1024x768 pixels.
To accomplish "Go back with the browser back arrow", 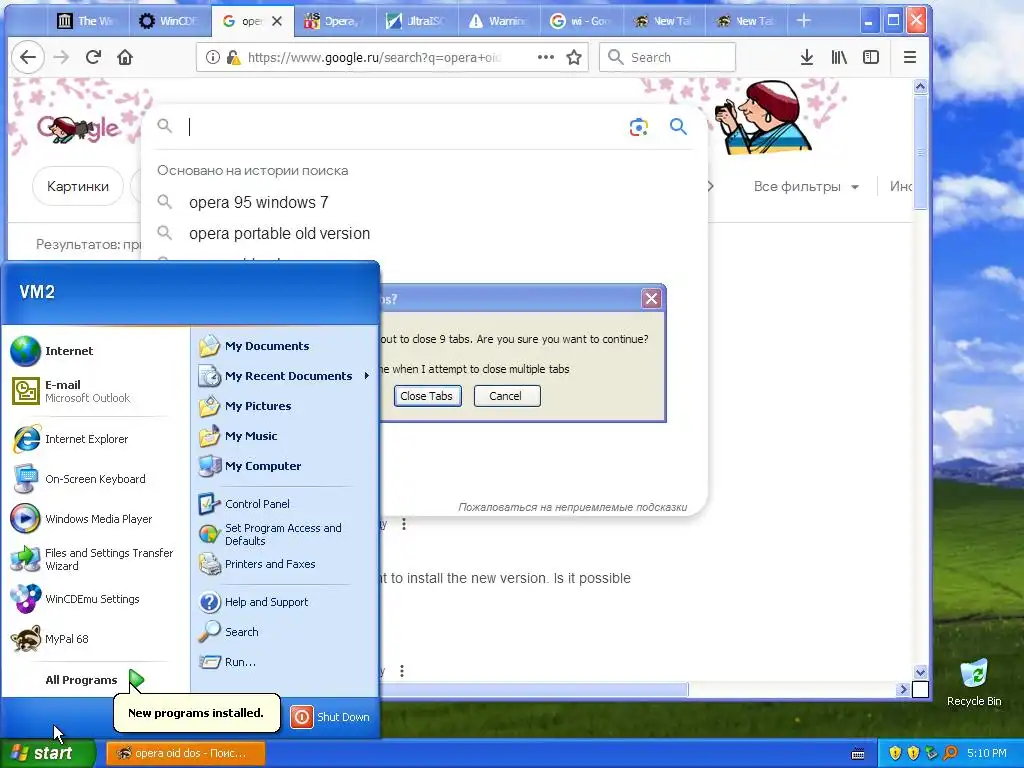I will point(27,57).
